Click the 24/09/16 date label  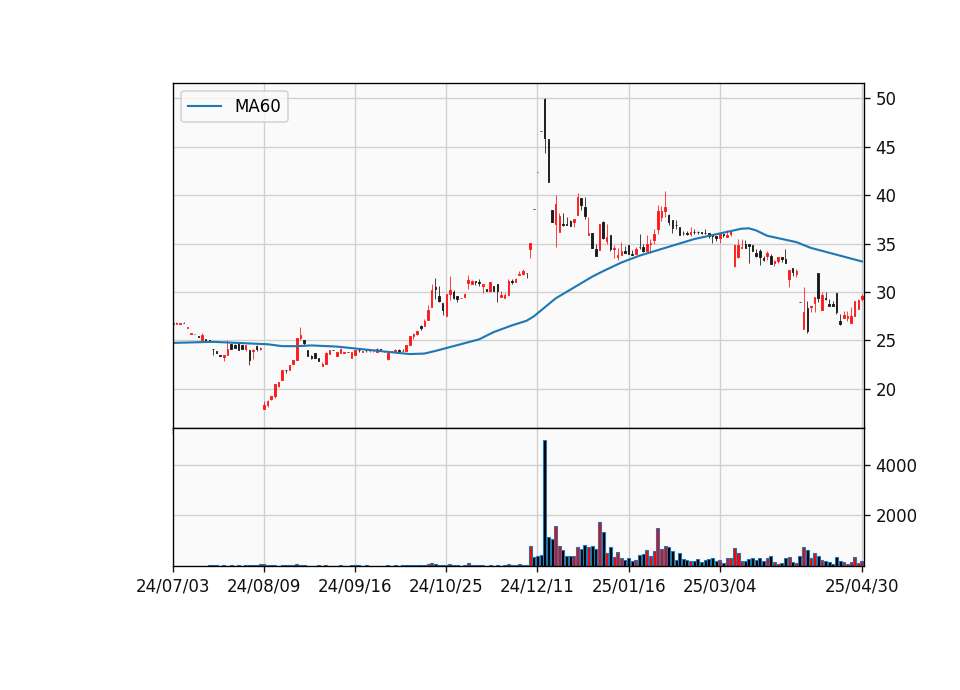click(355, 586)
